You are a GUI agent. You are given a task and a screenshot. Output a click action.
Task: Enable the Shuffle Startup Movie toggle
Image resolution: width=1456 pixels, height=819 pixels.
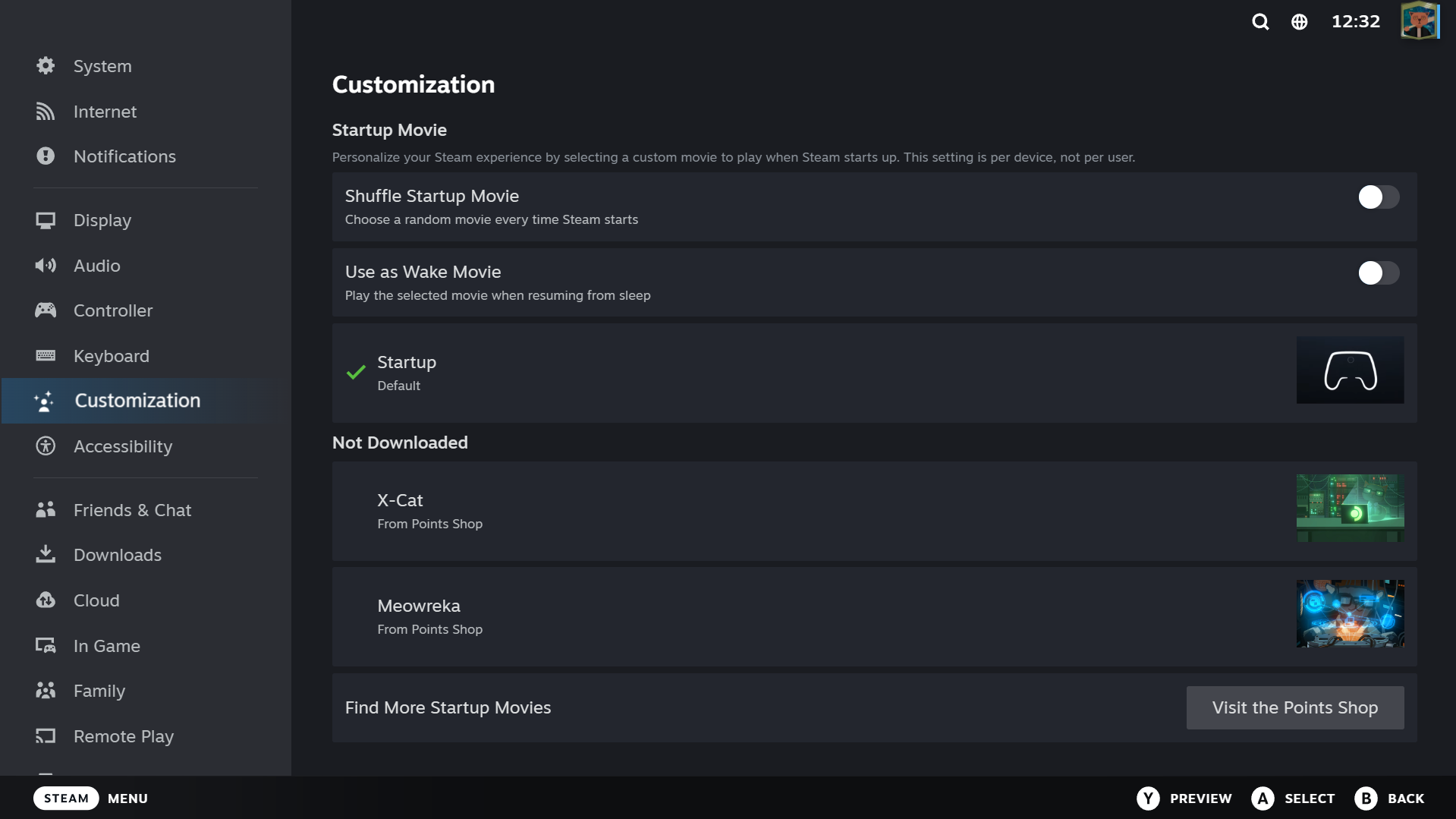(1379, 197)
